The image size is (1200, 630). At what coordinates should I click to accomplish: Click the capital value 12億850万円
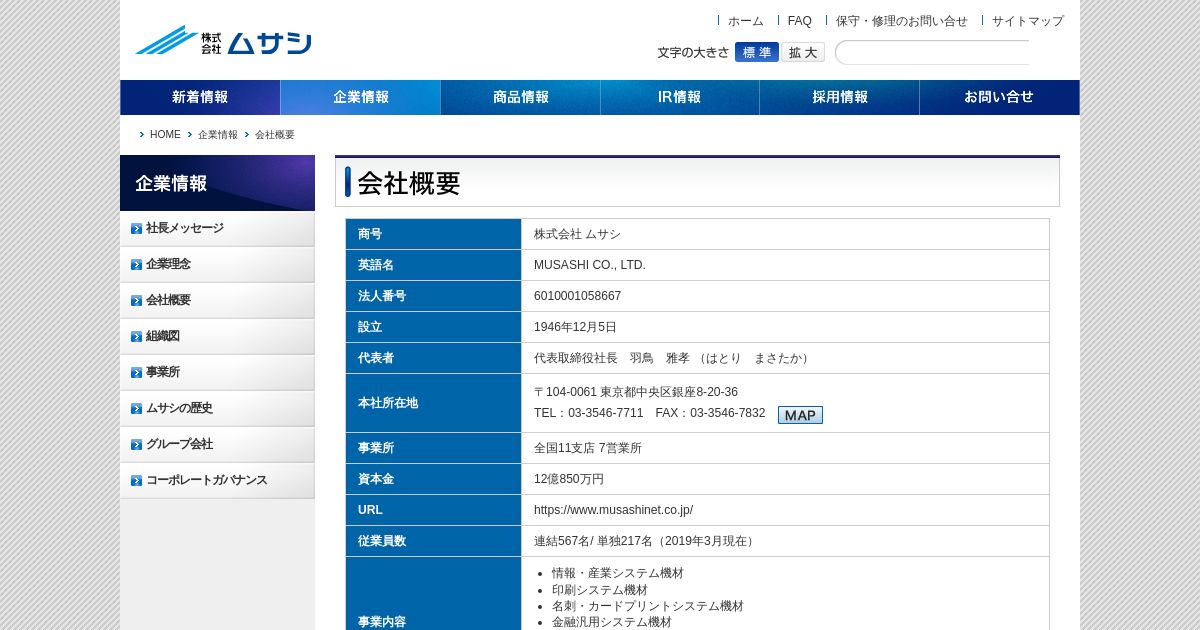coord(569,479)
